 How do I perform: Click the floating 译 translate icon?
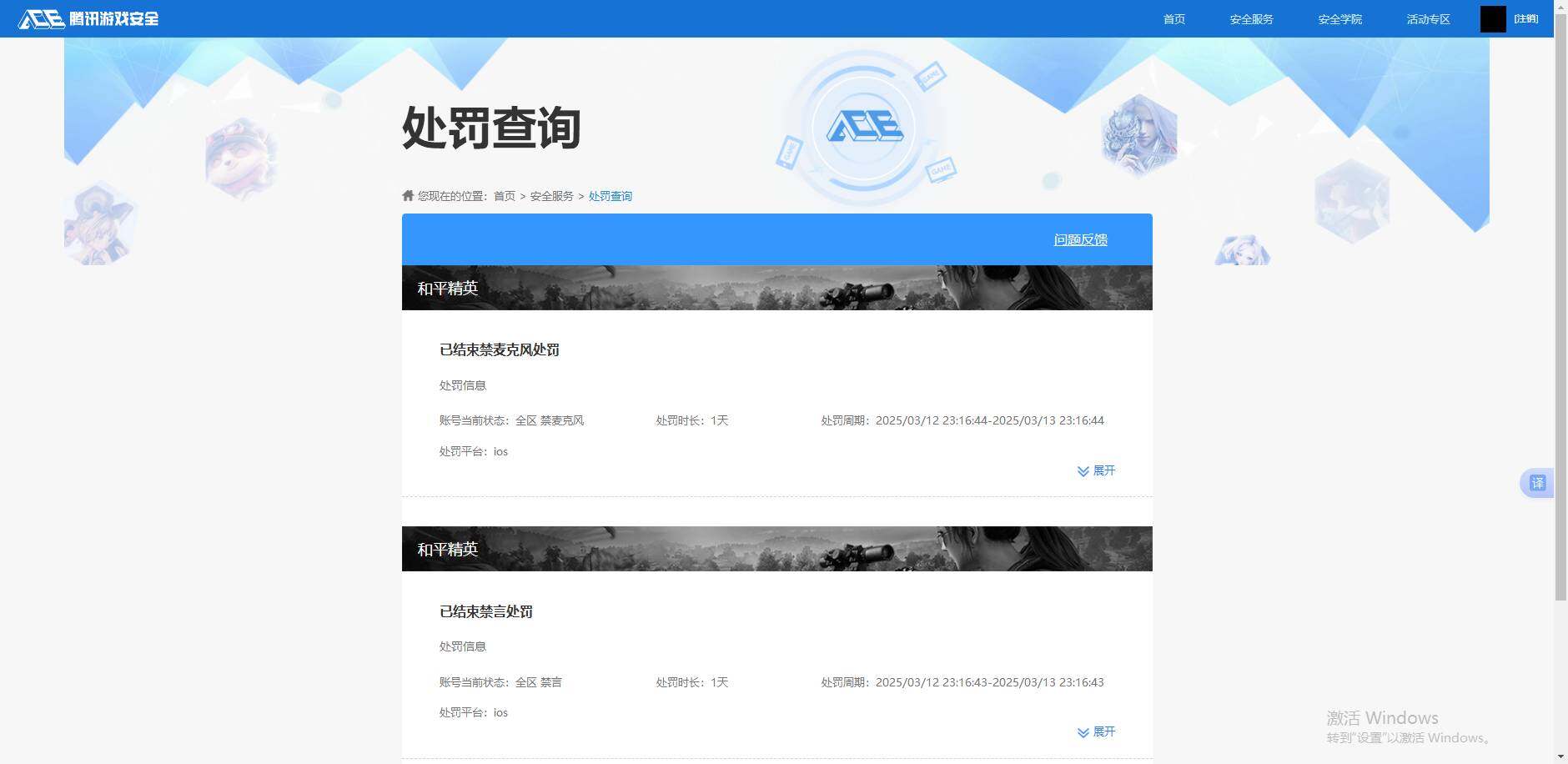coord(1537,482)
